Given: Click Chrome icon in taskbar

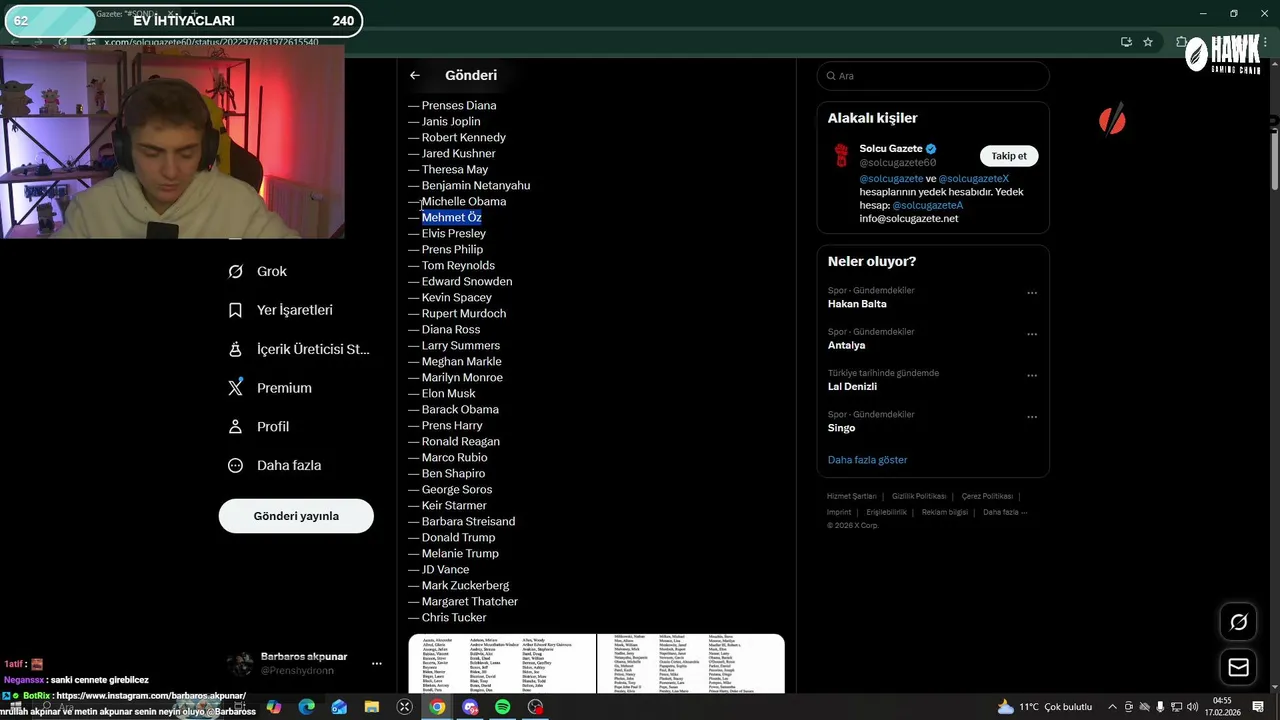Looking at the screenshot, I should [x=437, y=707].
